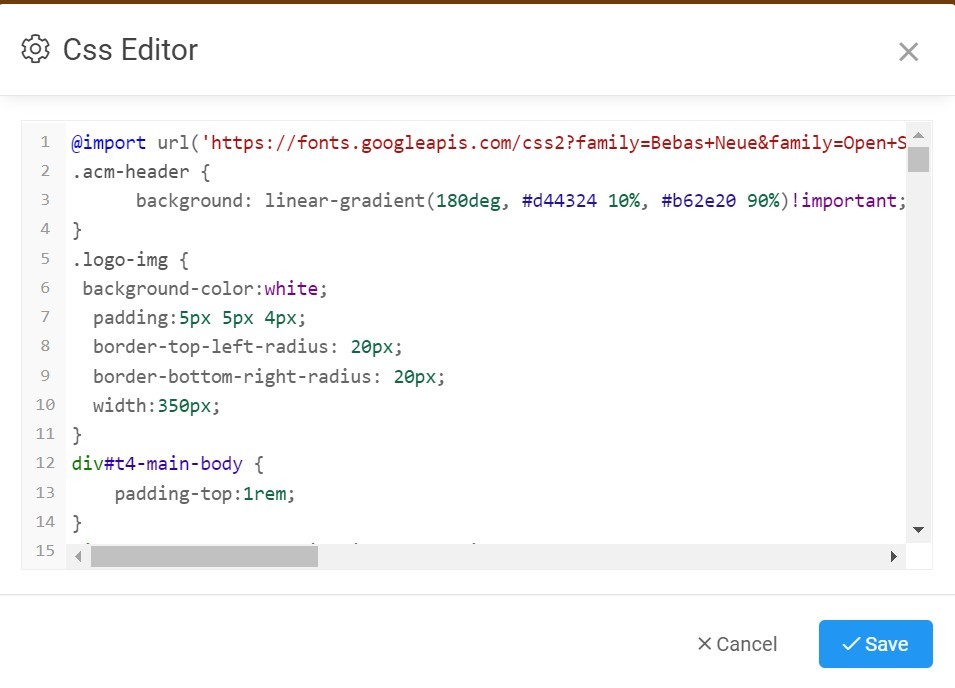Image resolution: width=955 pixels, height=688 pixels.
Task: Click the #d44324 color value
Action: coord(559,201)
